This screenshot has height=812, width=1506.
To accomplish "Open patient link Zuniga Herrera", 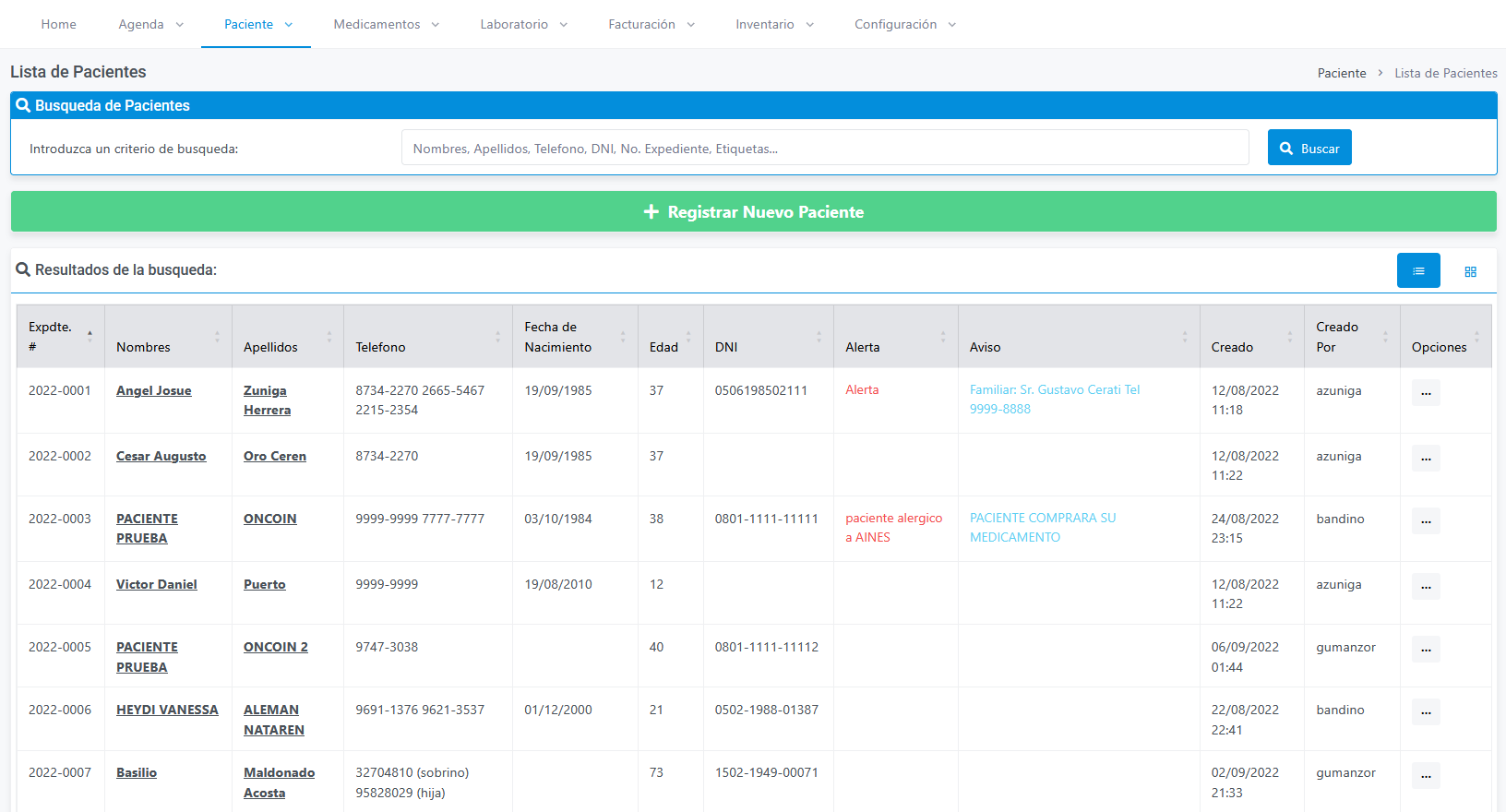I will tap(267, 400).
